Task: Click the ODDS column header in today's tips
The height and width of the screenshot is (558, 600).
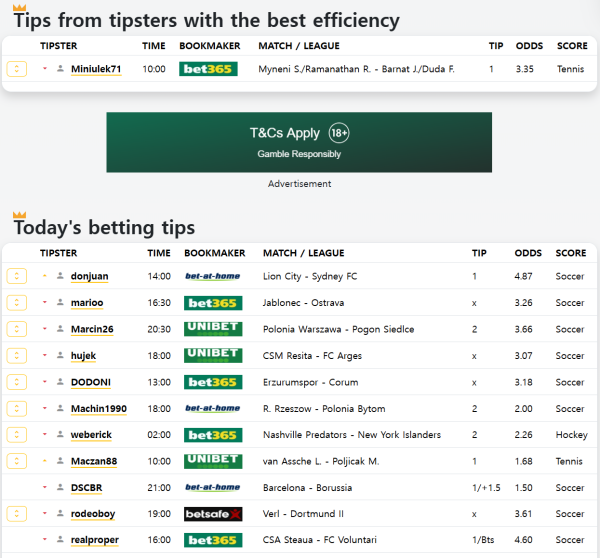Action: (x=528, y=253)
